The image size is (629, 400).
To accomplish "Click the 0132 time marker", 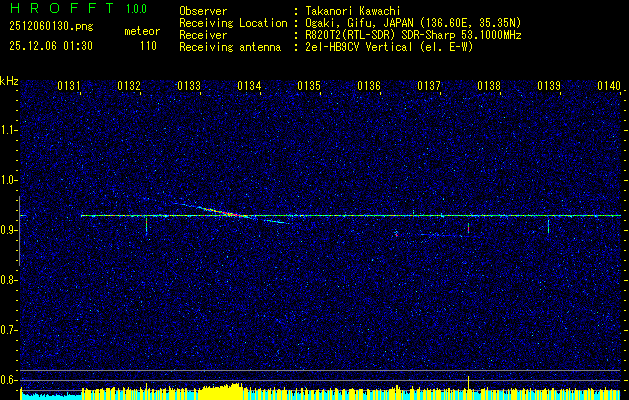I will (x=129, y=85).
